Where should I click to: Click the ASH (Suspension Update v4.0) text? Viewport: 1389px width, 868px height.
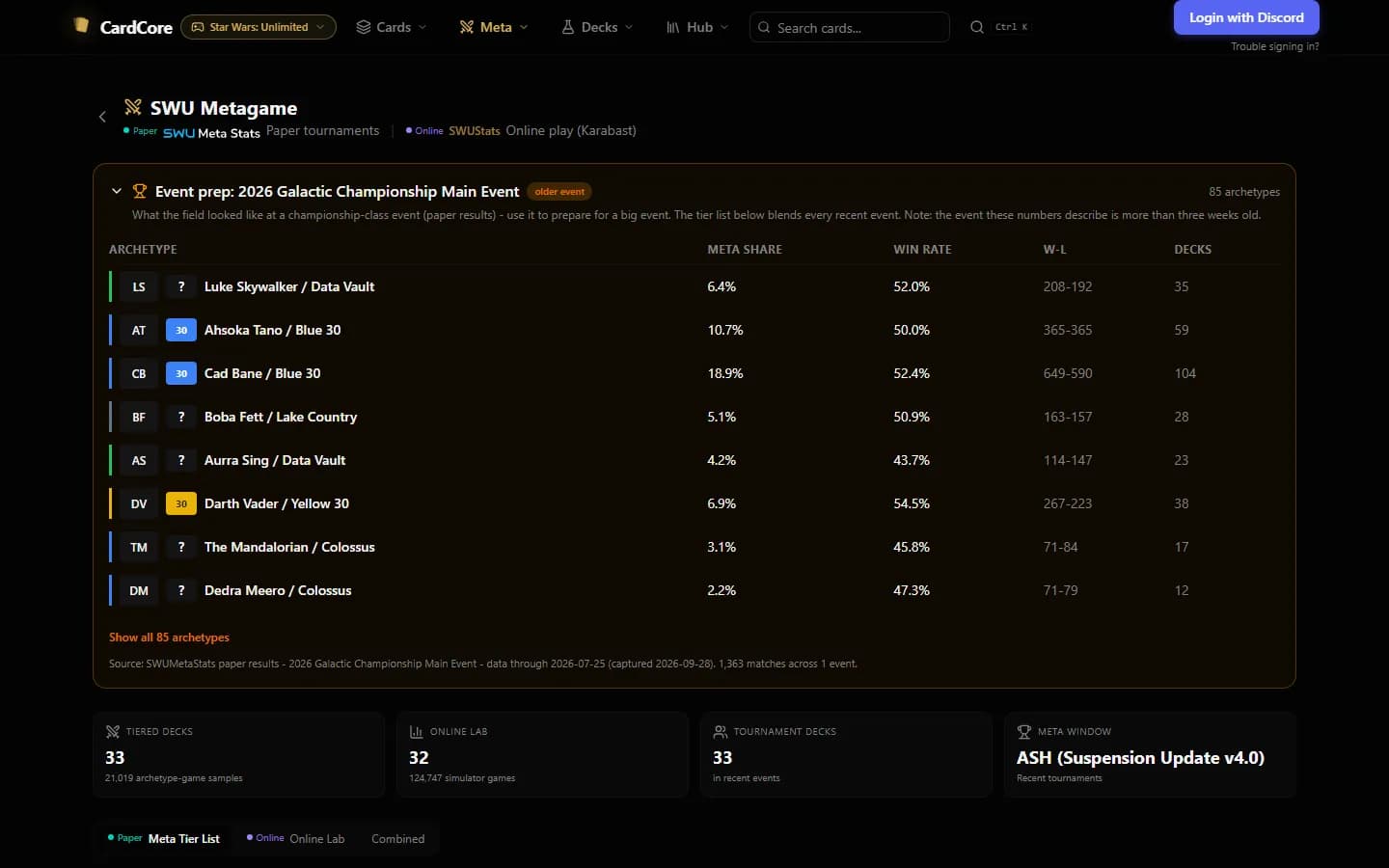point(1140,758)
